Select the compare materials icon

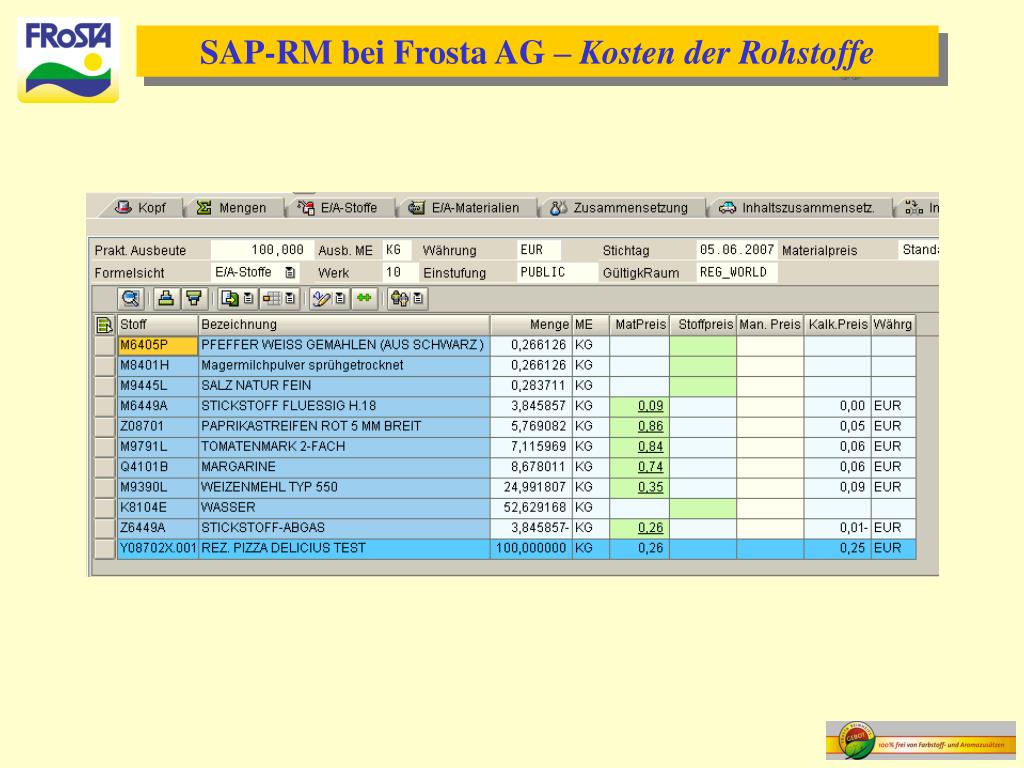point(399,297)
